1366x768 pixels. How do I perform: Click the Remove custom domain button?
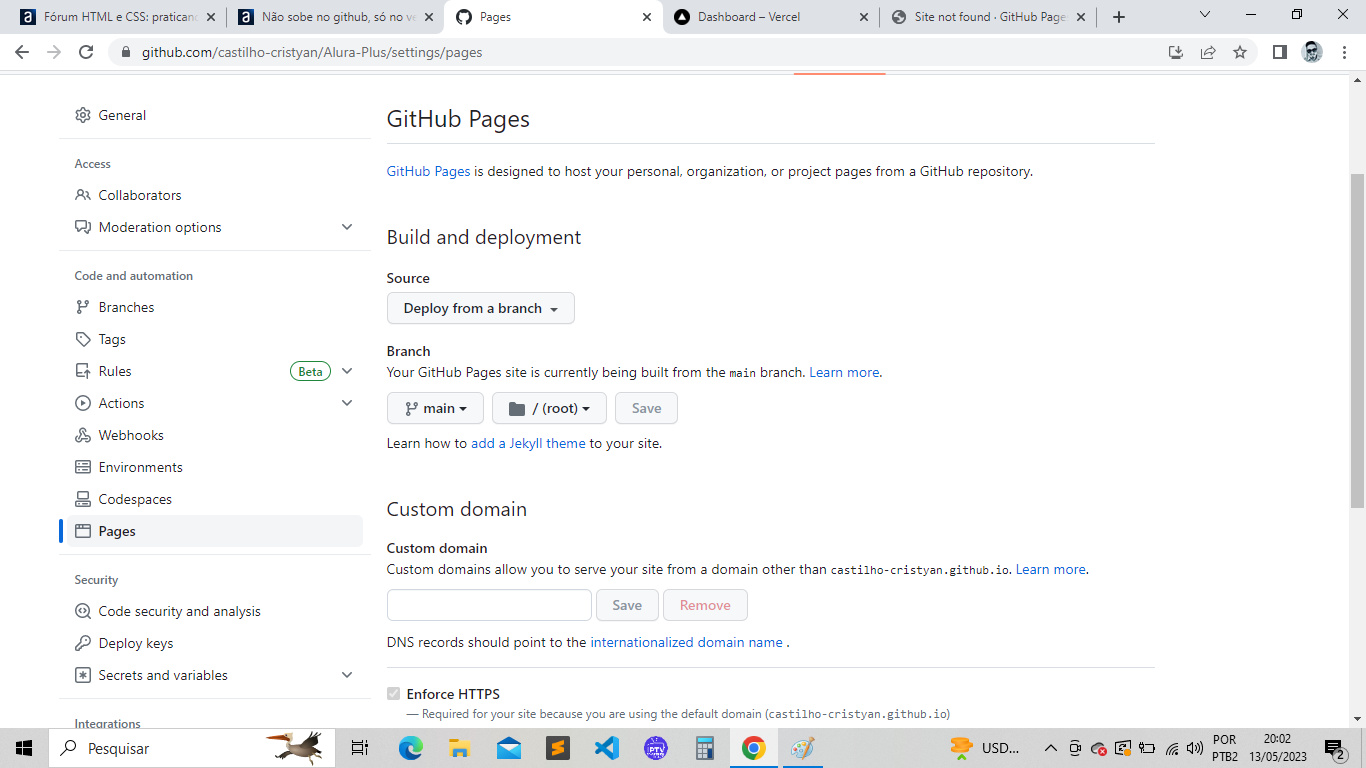[705, 605]
